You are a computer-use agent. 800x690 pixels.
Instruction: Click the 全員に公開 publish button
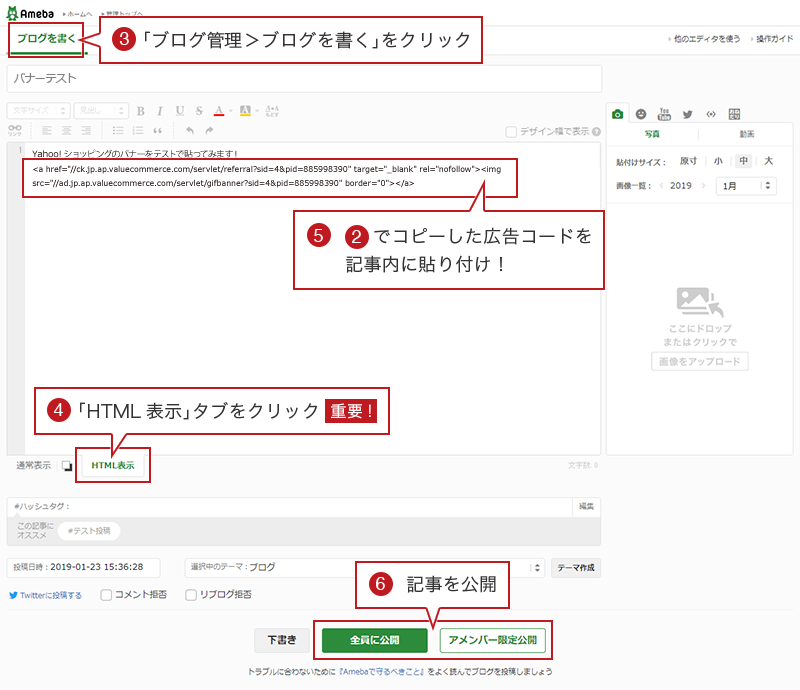tap(374, 640)
